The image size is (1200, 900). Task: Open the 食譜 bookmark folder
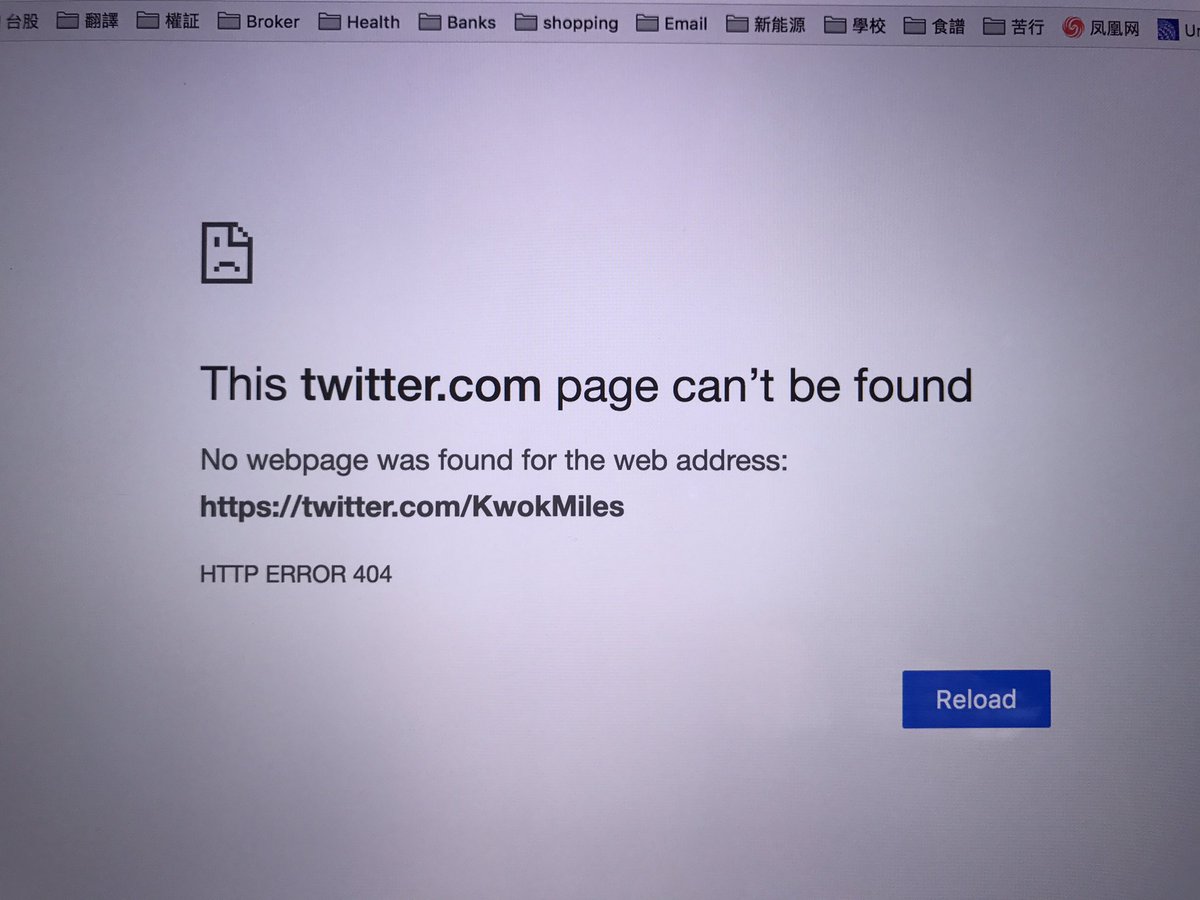tap(934, 26)
